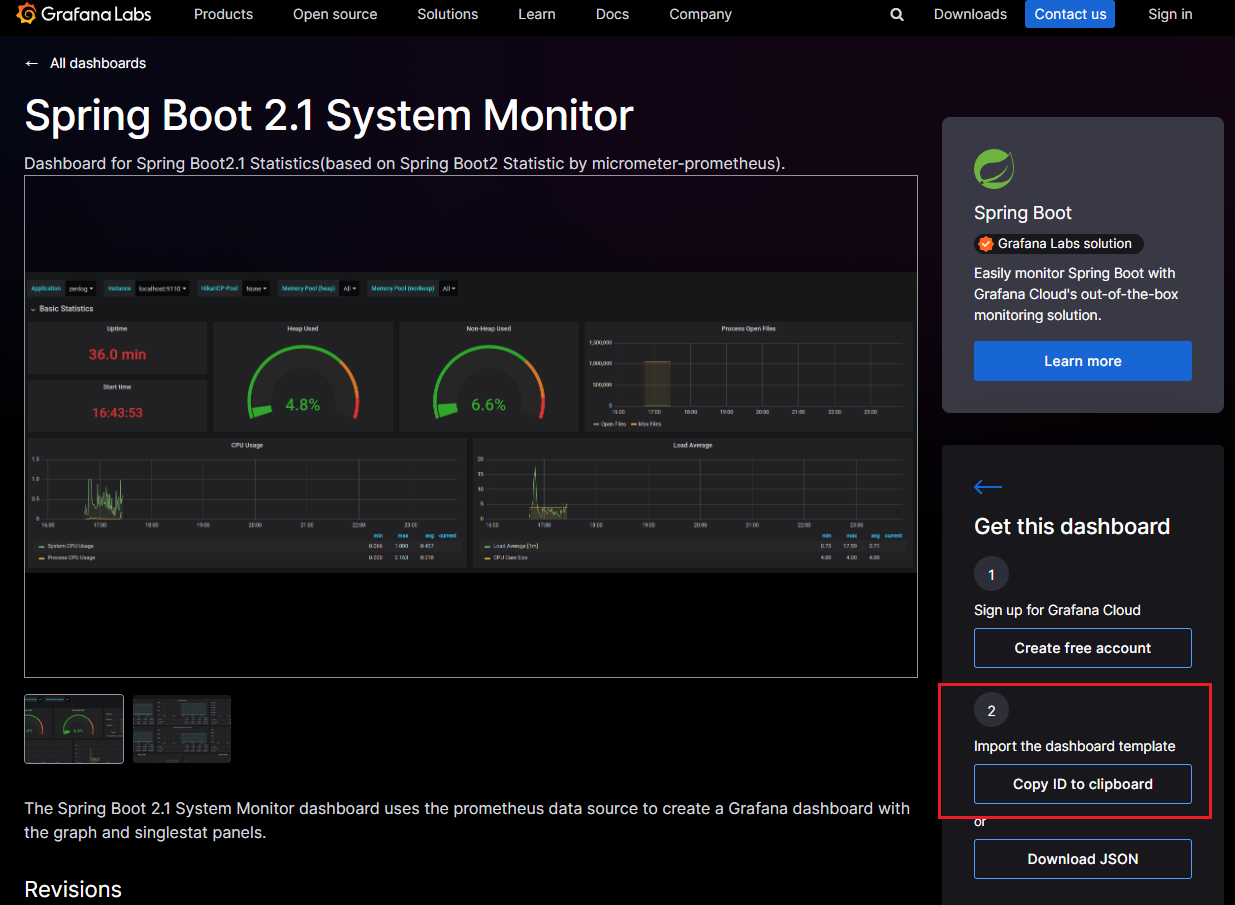The image size is (1235, 905).
Task: Click the large dashboard preview image
Action: click(471, 426)
